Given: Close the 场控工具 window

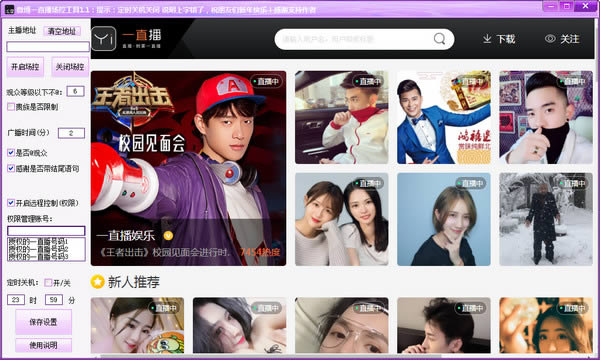Looking at the screenshot, I should (x=585, y=6).
